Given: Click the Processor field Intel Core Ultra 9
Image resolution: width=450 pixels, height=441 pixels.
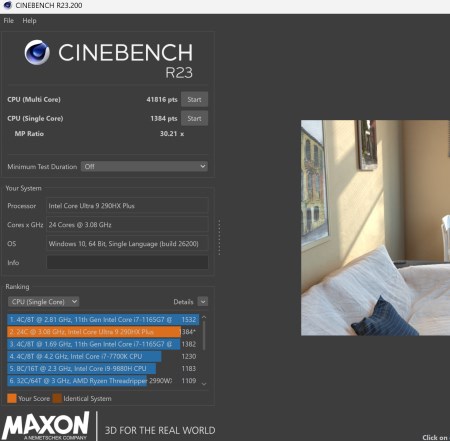Looking at the screenshot, I should pos(127,206).
